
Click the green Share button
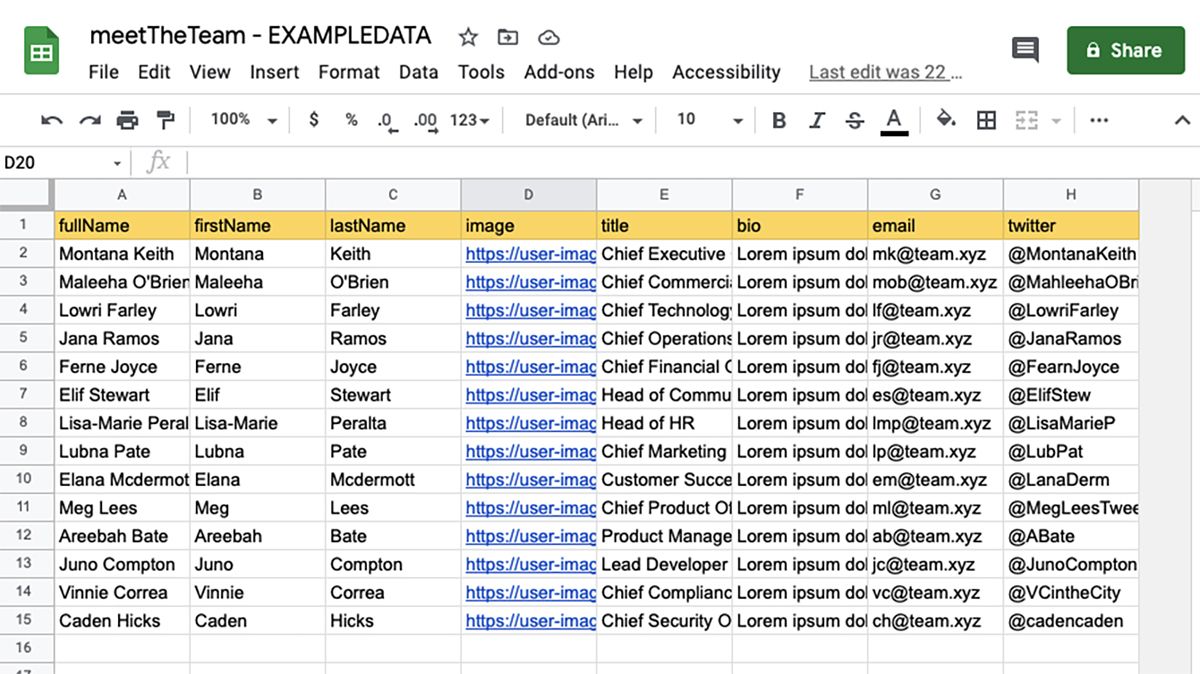click(1125, 50)
